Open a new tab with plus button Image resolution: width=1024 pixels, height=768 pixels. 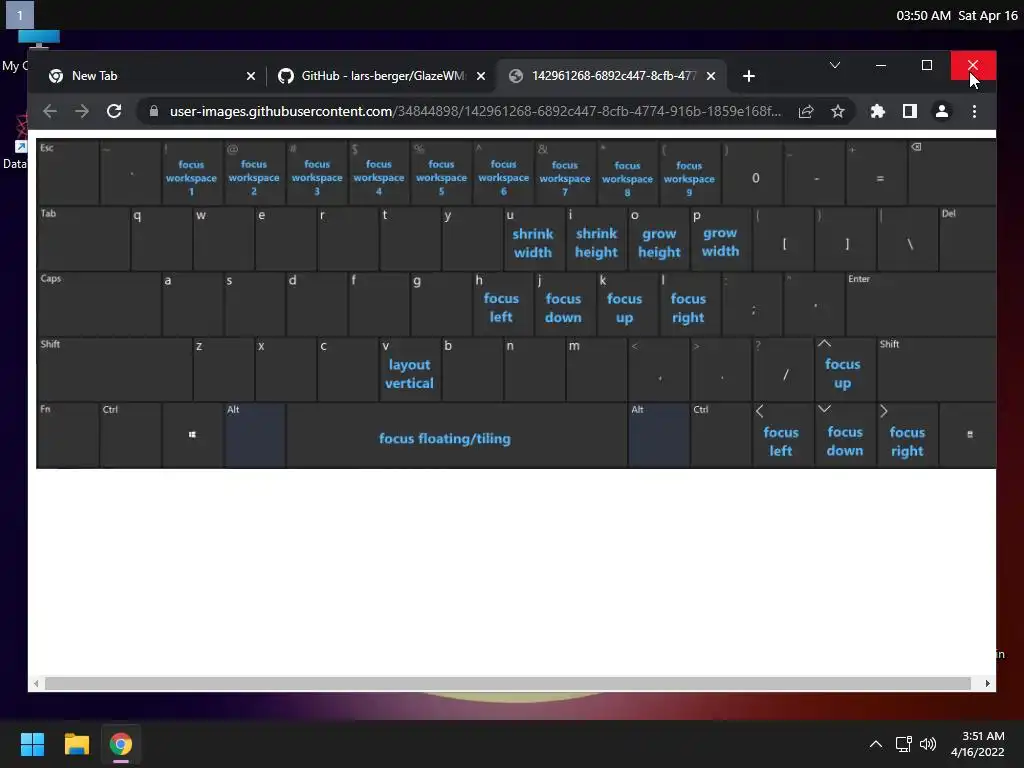(x=749, y=76)
